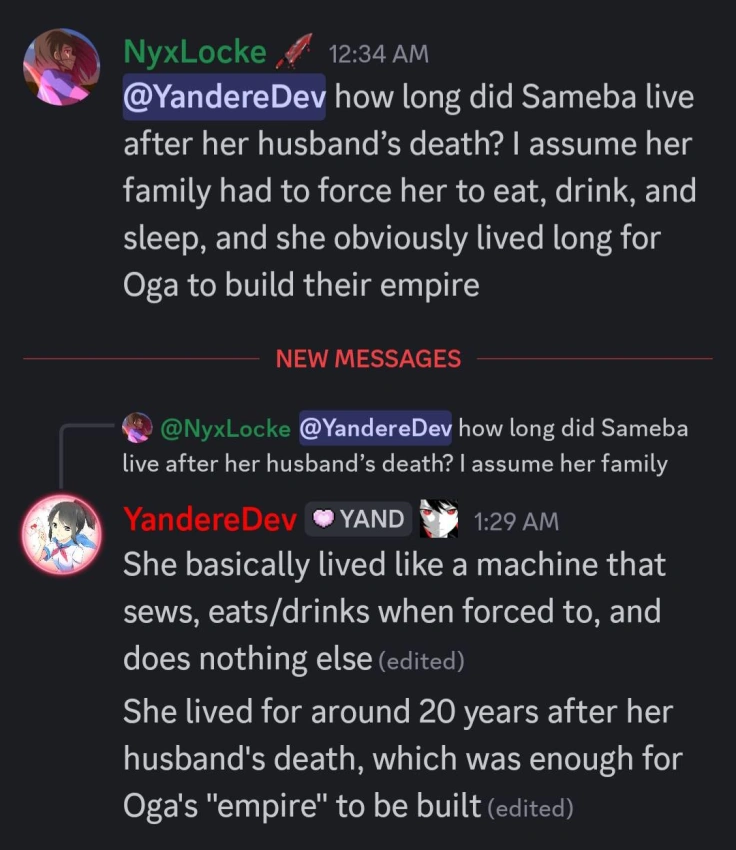Click the 1:29 AM timestamp

tap(516, 520)
